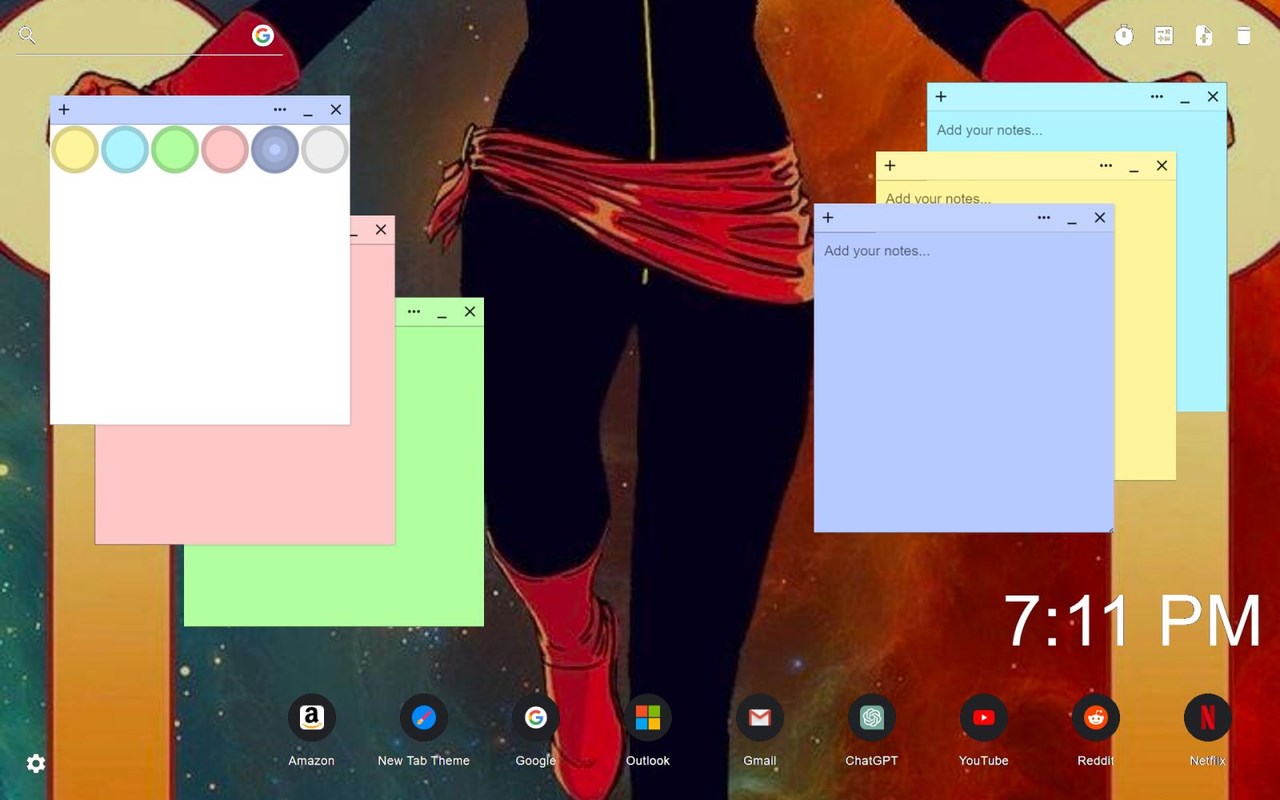Click the trash bin icon
1280x800 pixels.
click(1244, 36)
